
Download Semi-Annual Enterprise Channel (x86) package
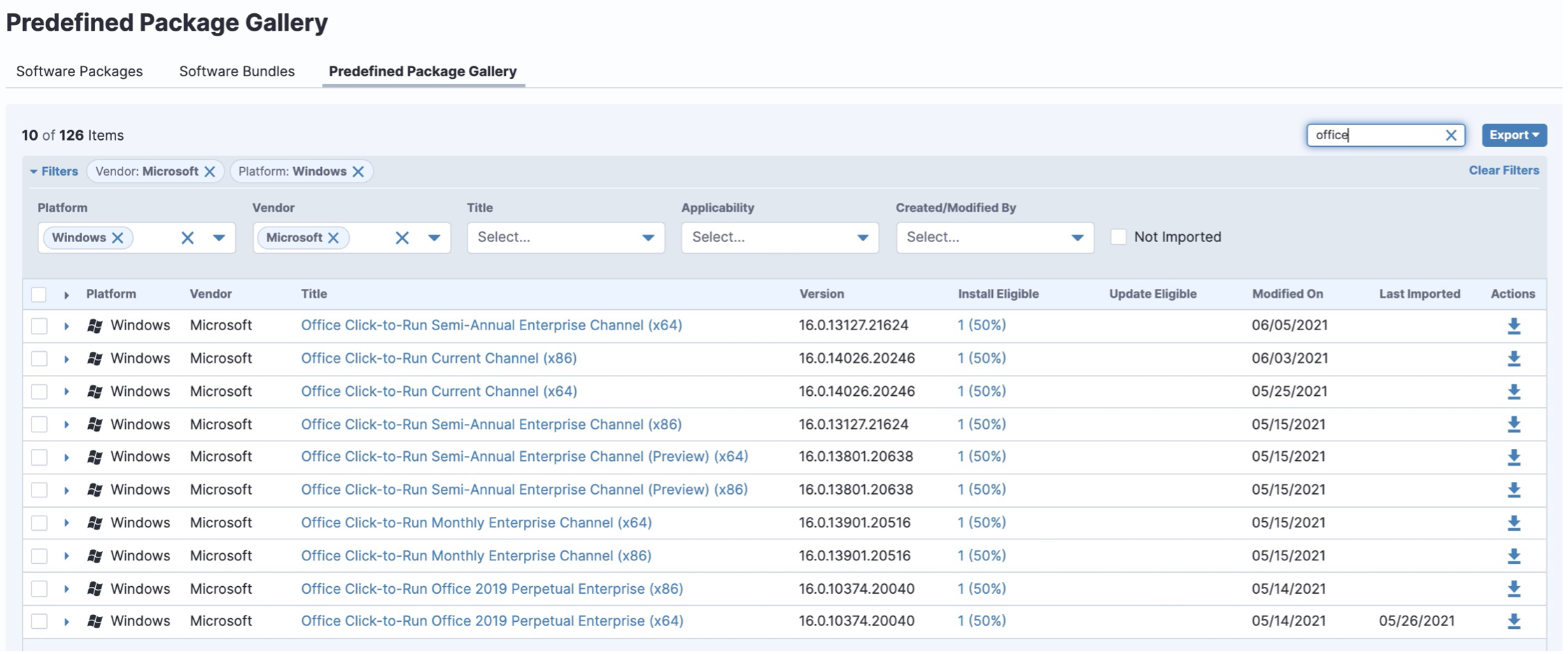[x=1513, y=425]
